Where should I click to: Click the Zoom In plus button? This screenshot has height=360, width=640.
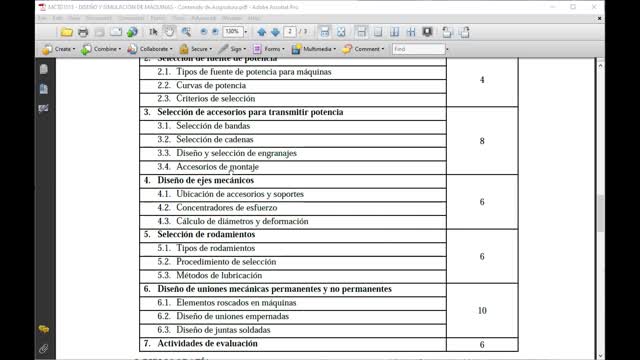tap(215, 32)
